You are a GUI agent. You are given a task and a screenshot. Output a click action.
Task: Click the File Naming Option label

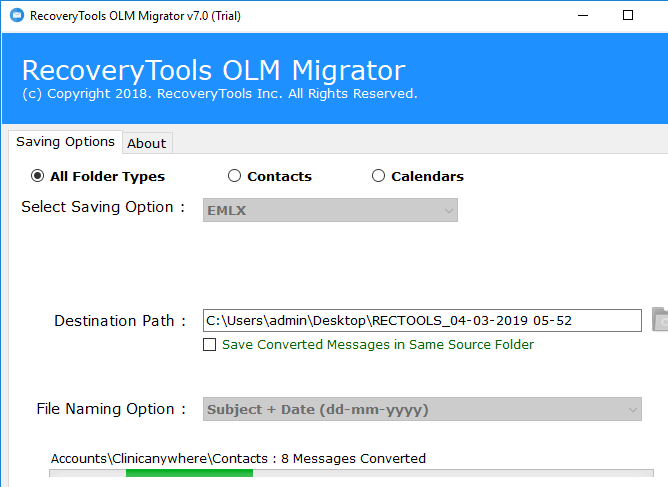click(x=111, y=409)
